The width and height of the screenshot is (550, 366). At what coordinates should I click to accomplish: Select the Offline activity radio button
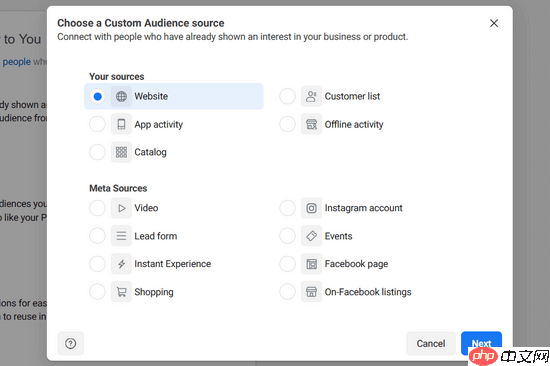[288, 124]
